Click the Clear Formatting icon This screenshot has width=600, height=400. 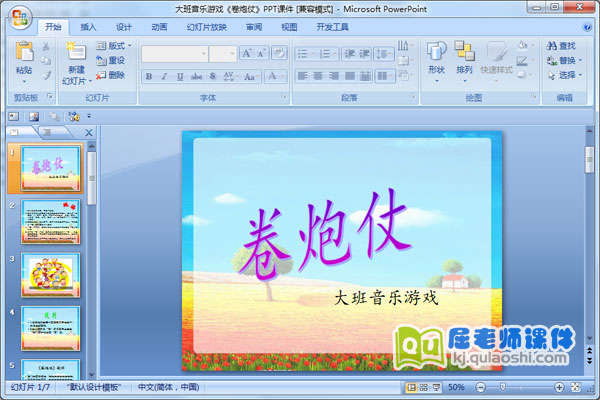pyautogui.click(x=279, y=53)
